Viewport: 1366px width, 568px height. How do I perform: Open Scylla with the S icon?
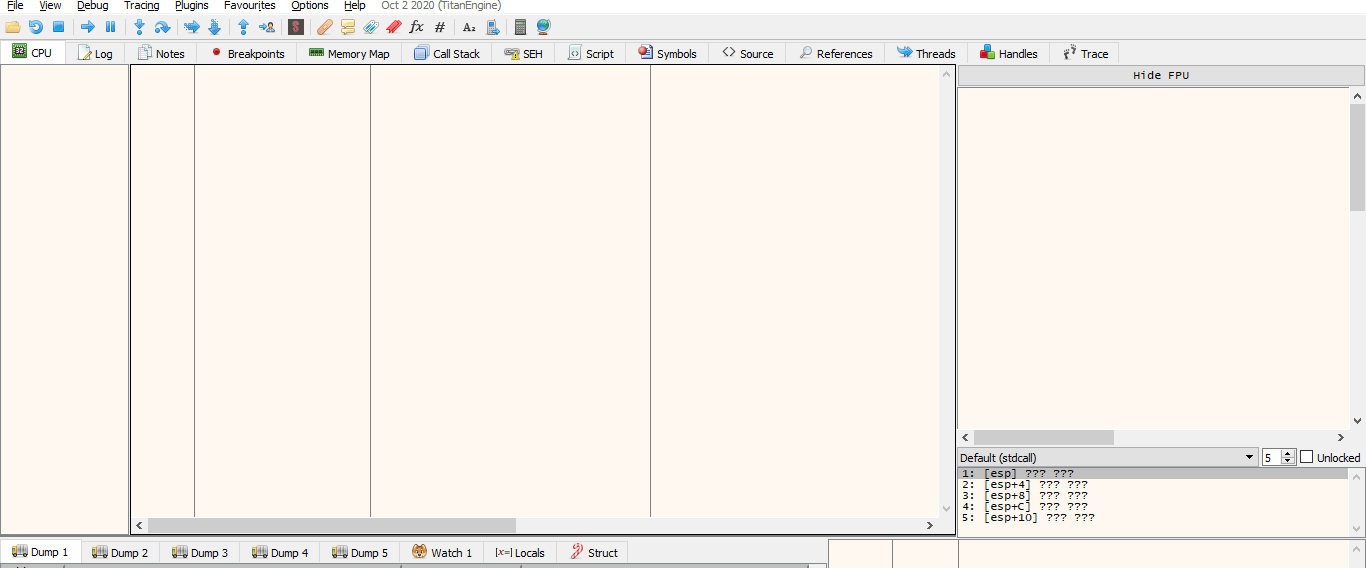pos(296,27)
